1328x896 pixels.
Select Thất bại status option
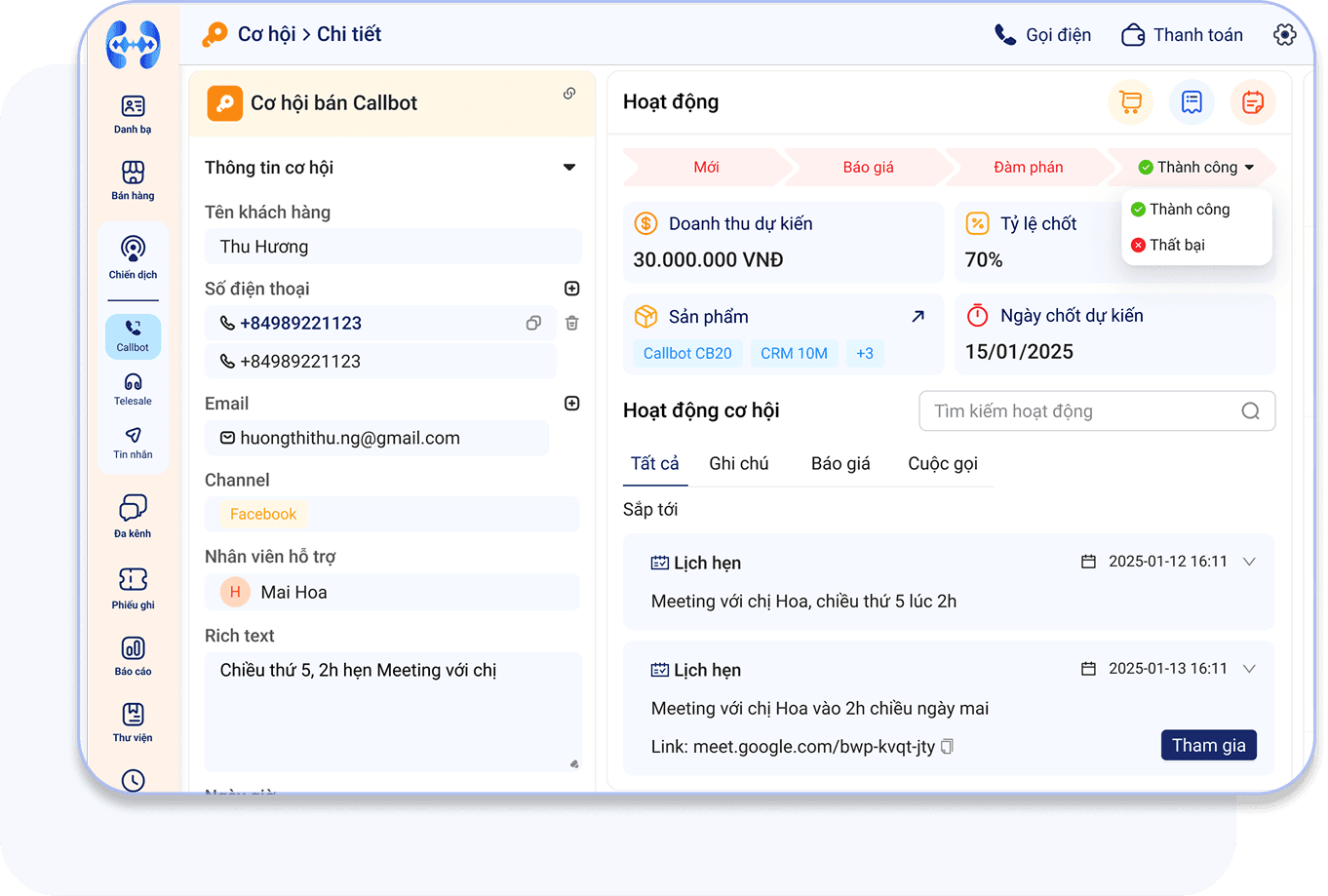point(1177,245)
